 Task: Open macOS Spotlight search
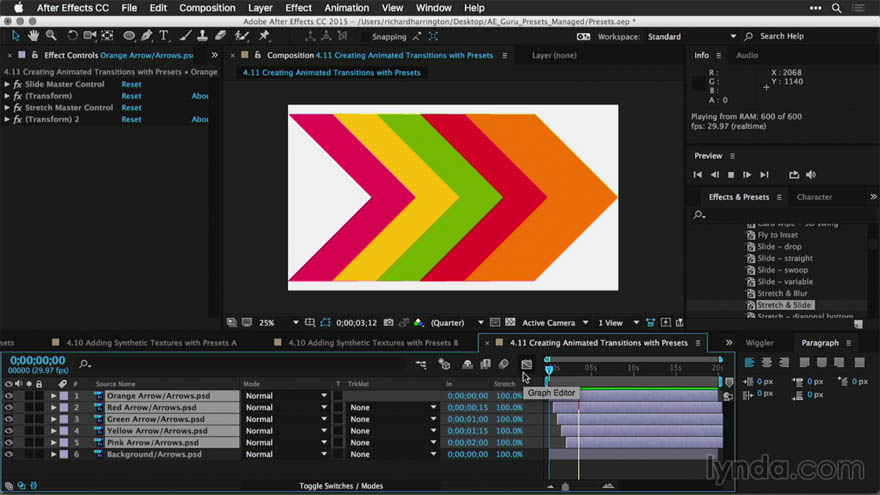point(836,8)
